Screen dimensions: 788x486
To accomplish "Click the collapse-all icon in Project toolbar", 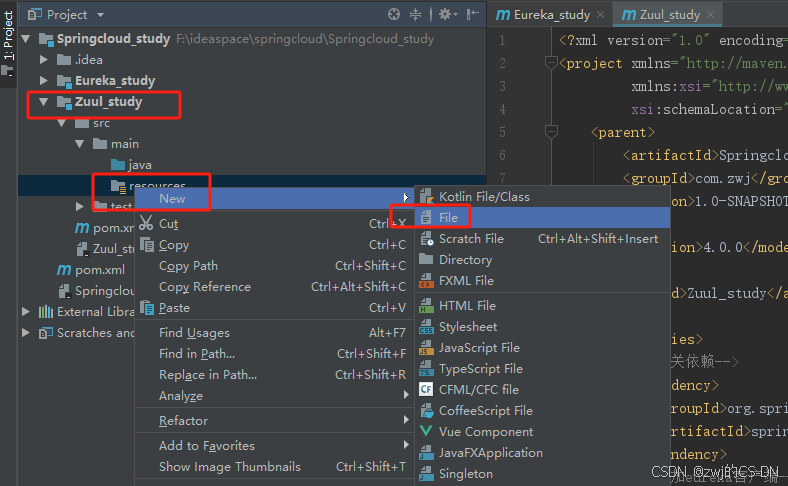I will (x=416, y=15).
